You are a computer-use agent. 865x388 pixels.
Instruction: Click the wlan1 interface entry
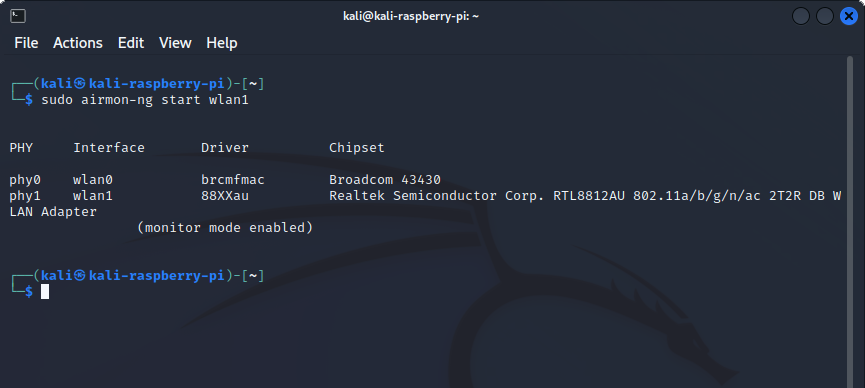(93, 195)
